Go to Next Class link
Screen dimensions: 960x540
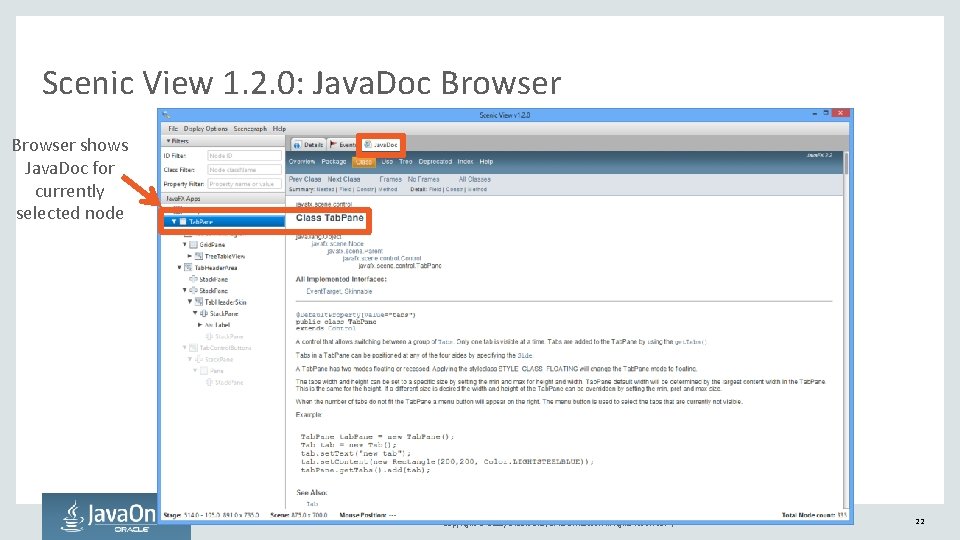point(343,179)
